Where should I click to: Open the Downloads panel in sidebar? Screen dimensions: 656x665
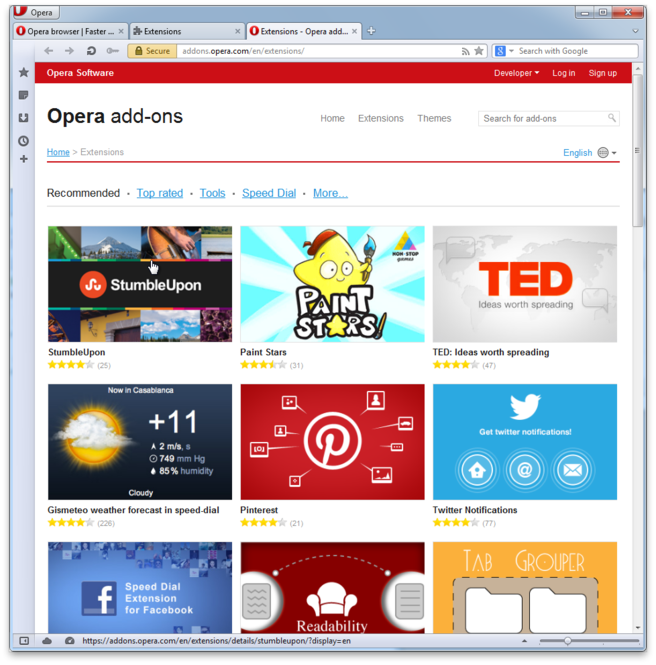coord(24,117)
